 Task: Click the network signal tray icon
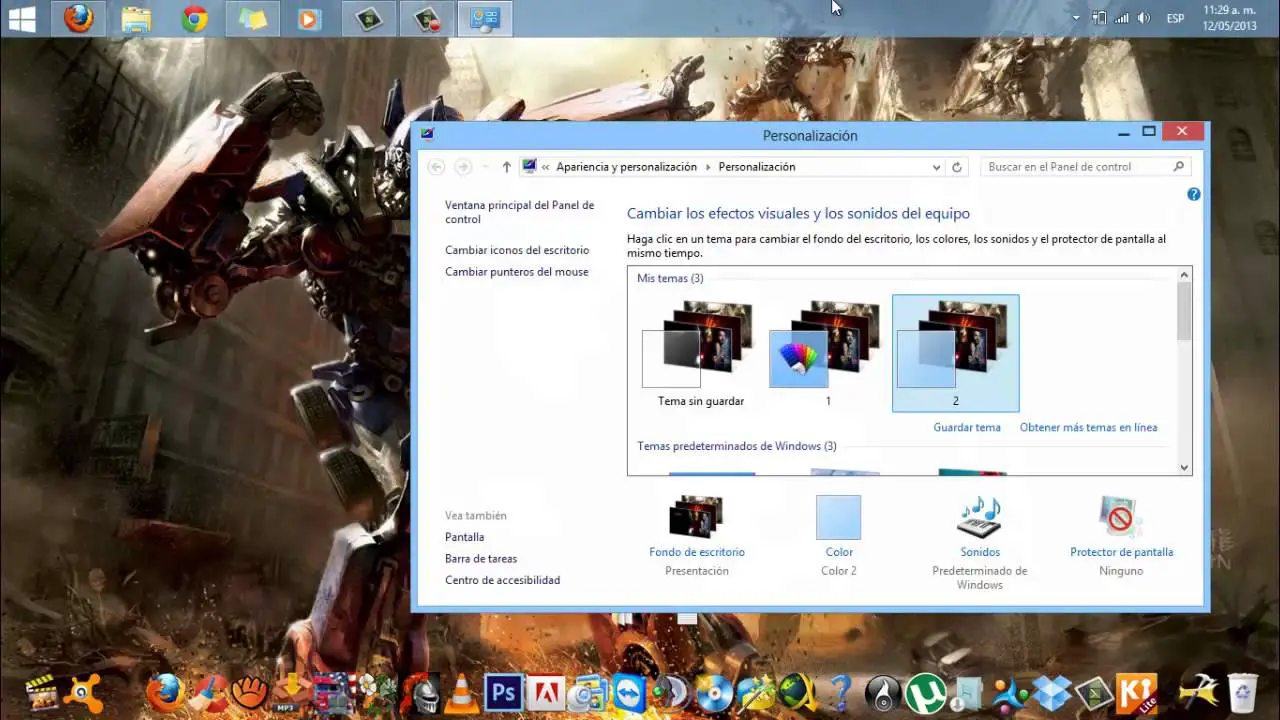(x=1121, y=18)
